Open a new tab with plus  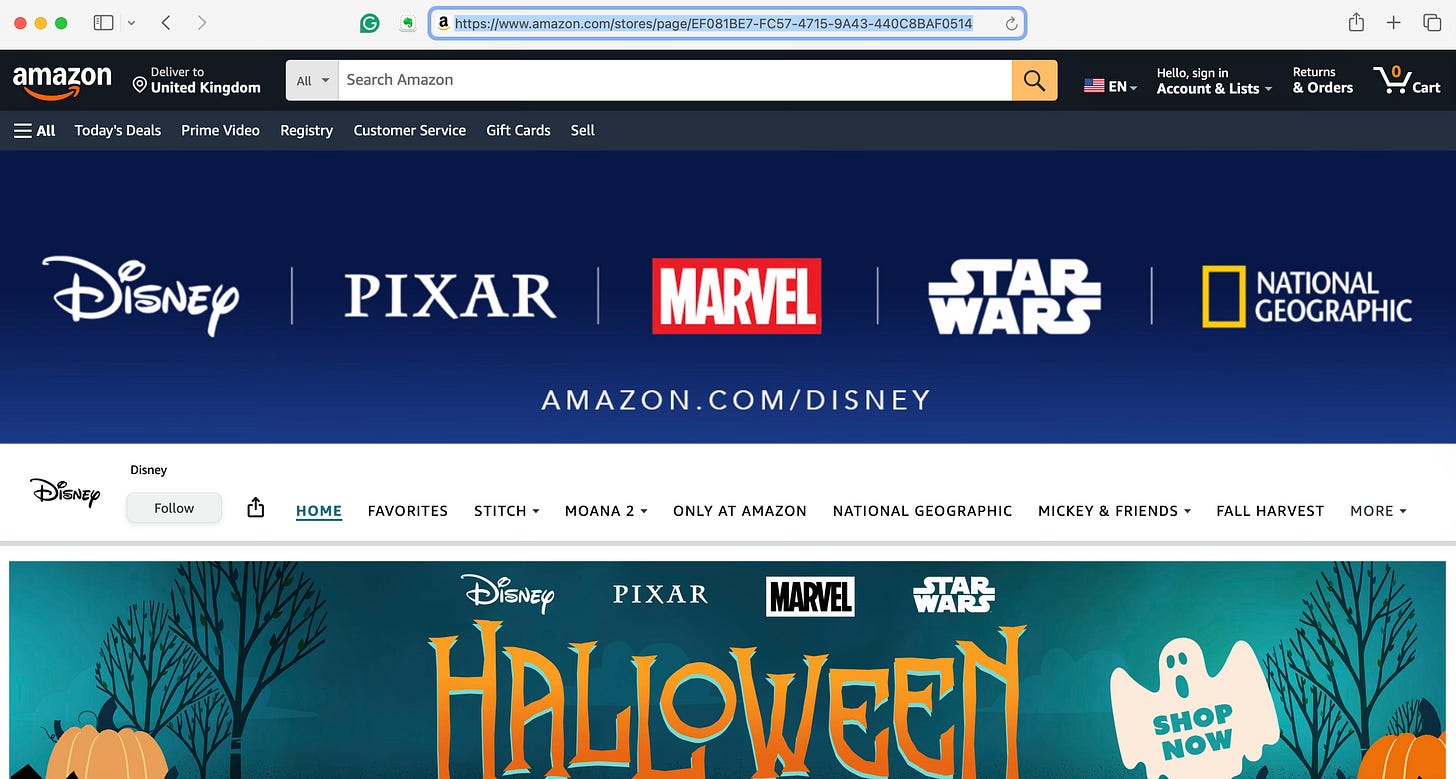1394,22
